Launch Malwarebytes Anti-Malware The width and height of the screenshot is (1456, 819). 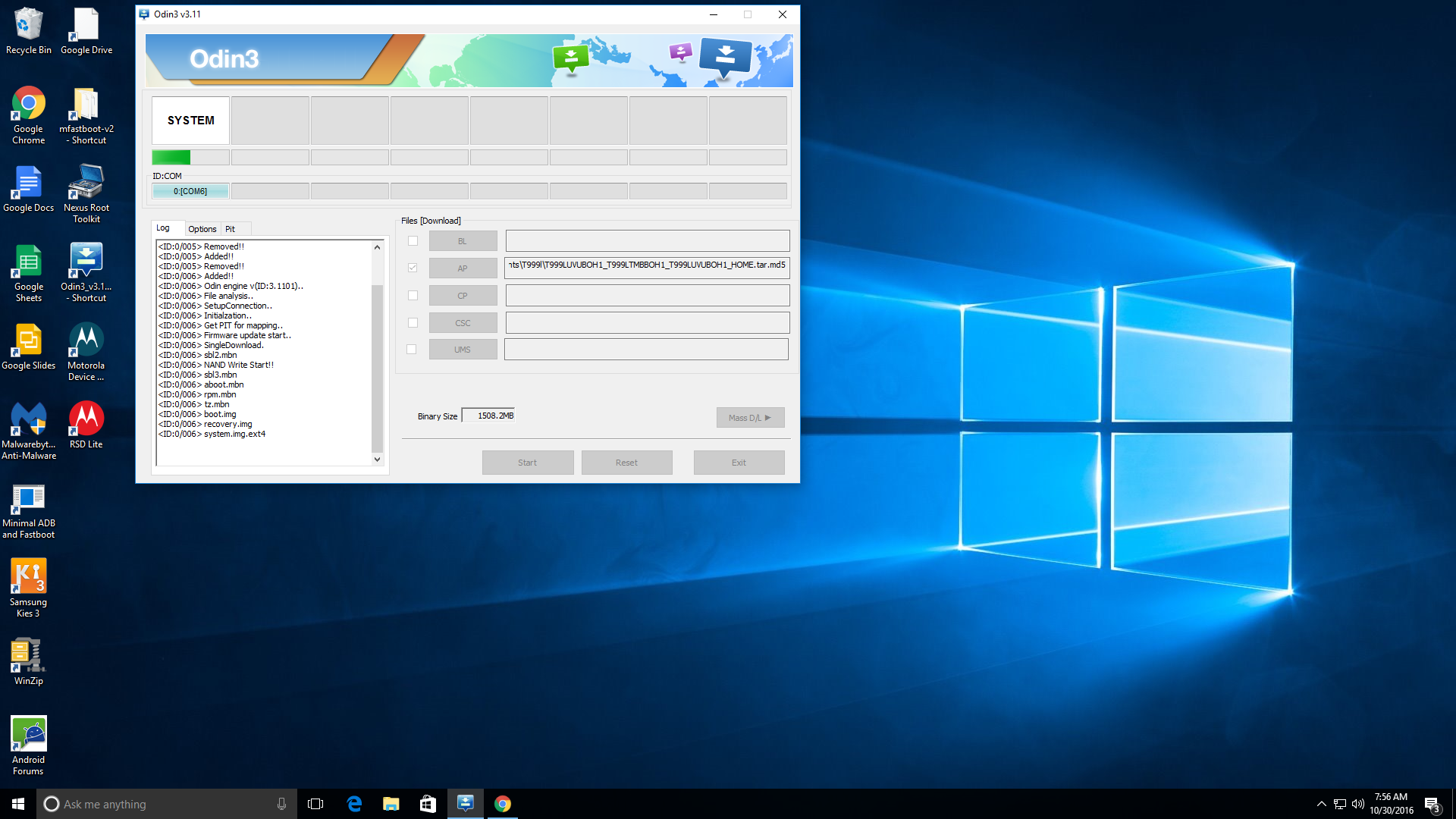pyautogui.click(x=28, y=431)
